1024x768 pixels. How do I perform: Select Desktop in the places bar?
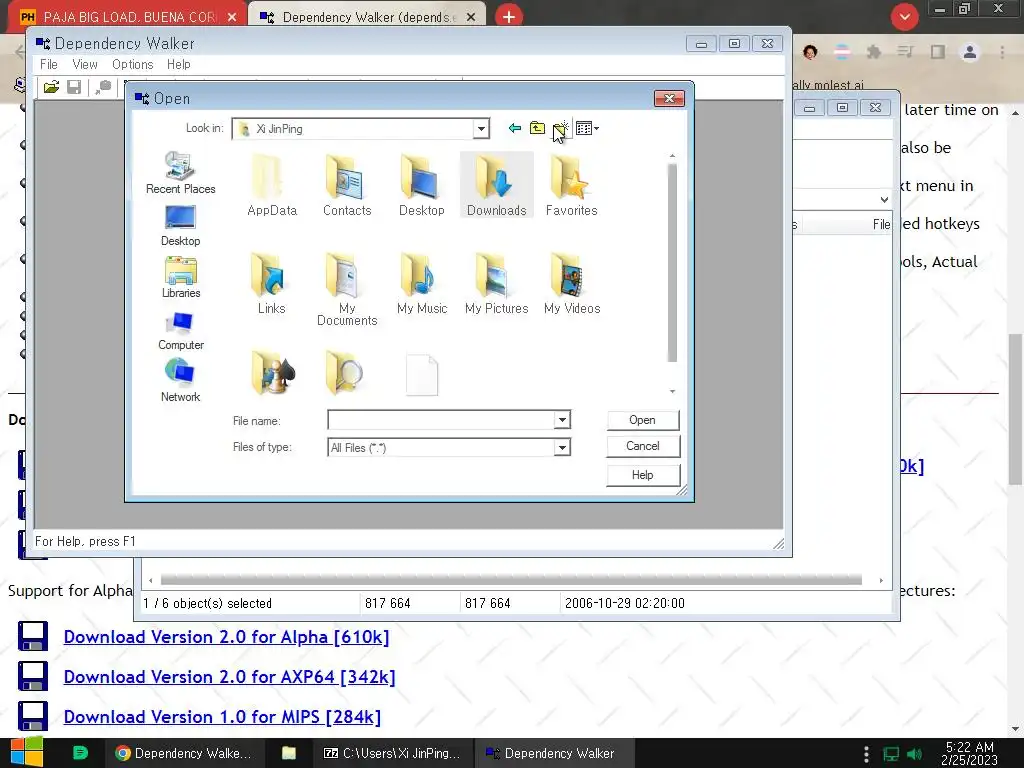pos(180,225)
